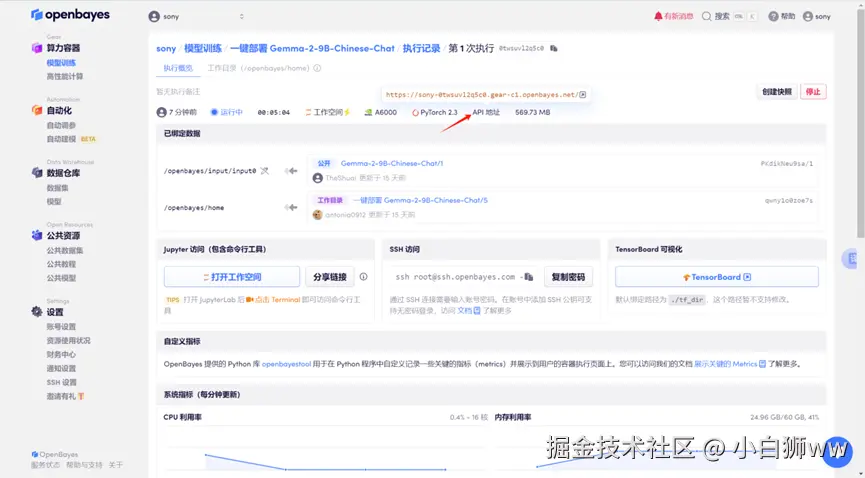The image size is (865, 478).
Task: Open the 展示关键的 Metrics documentation link
Action: point(730,364)
